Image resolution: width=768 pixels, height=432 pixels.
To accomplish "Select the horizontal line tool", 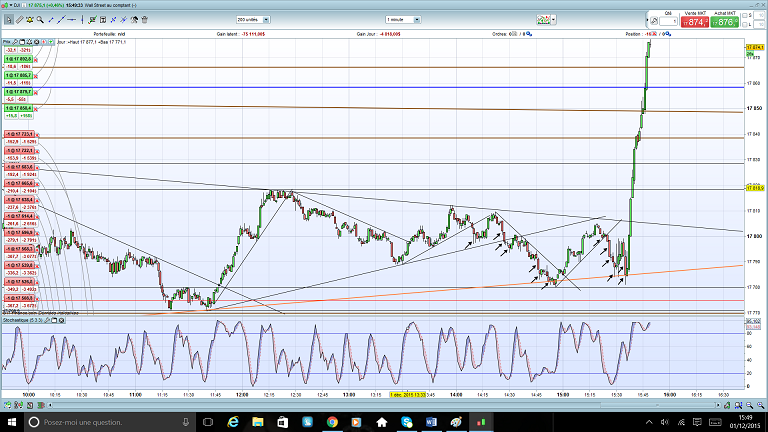I will pyautogui.click(x=72, y=20).
